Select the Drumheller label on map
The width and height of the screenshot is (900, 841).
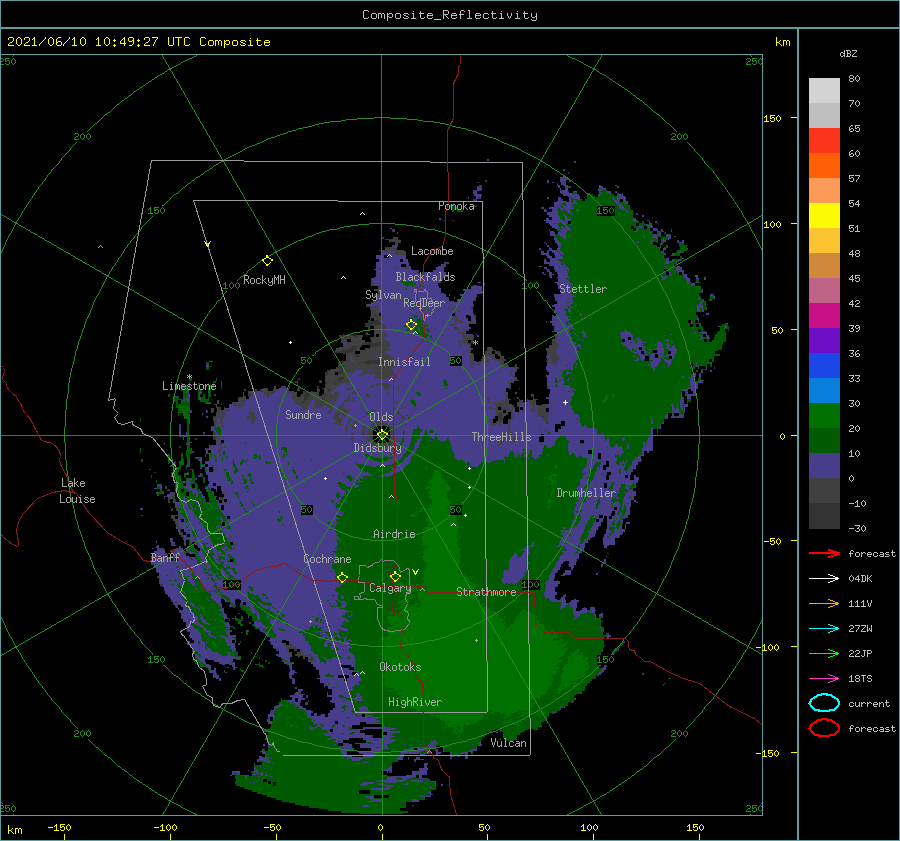(586, 493)
